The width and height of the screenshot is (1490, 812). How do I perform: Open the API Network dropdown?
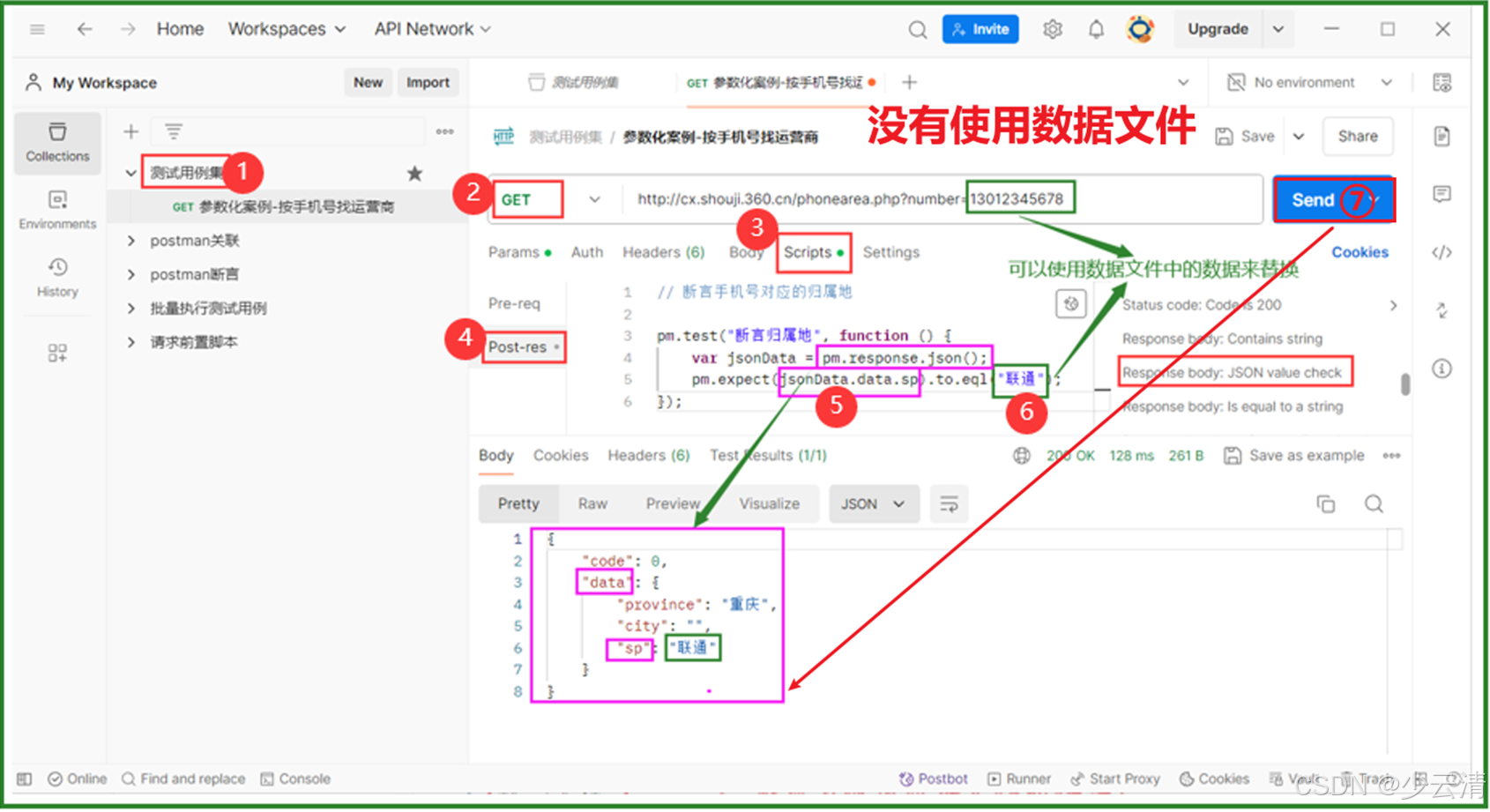tap(432, 29)
